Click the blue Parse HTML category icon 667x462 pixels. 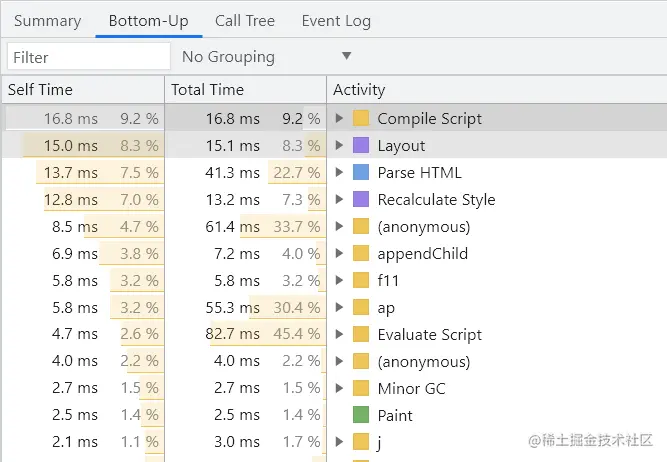click(x=361, y=173)
